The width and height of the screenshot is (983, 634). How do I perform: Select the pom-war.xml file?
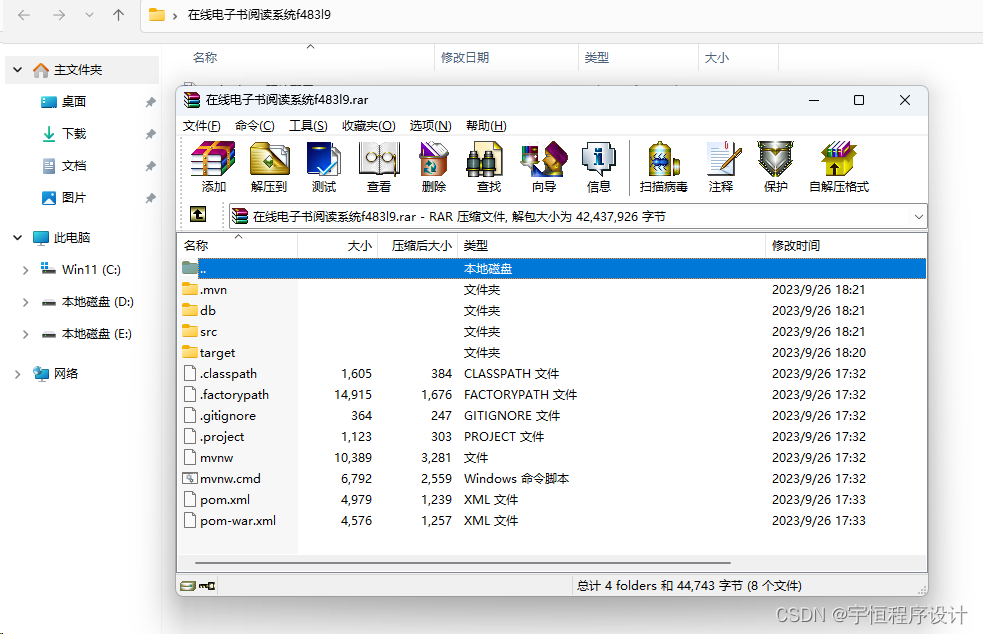[x=552, y=520]
